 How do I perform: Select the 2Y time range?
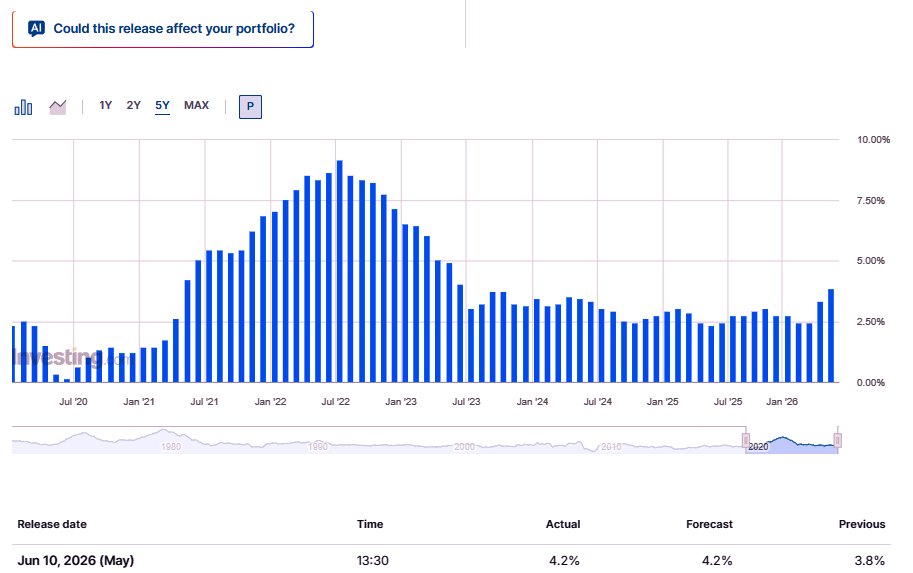pos(133,105)
